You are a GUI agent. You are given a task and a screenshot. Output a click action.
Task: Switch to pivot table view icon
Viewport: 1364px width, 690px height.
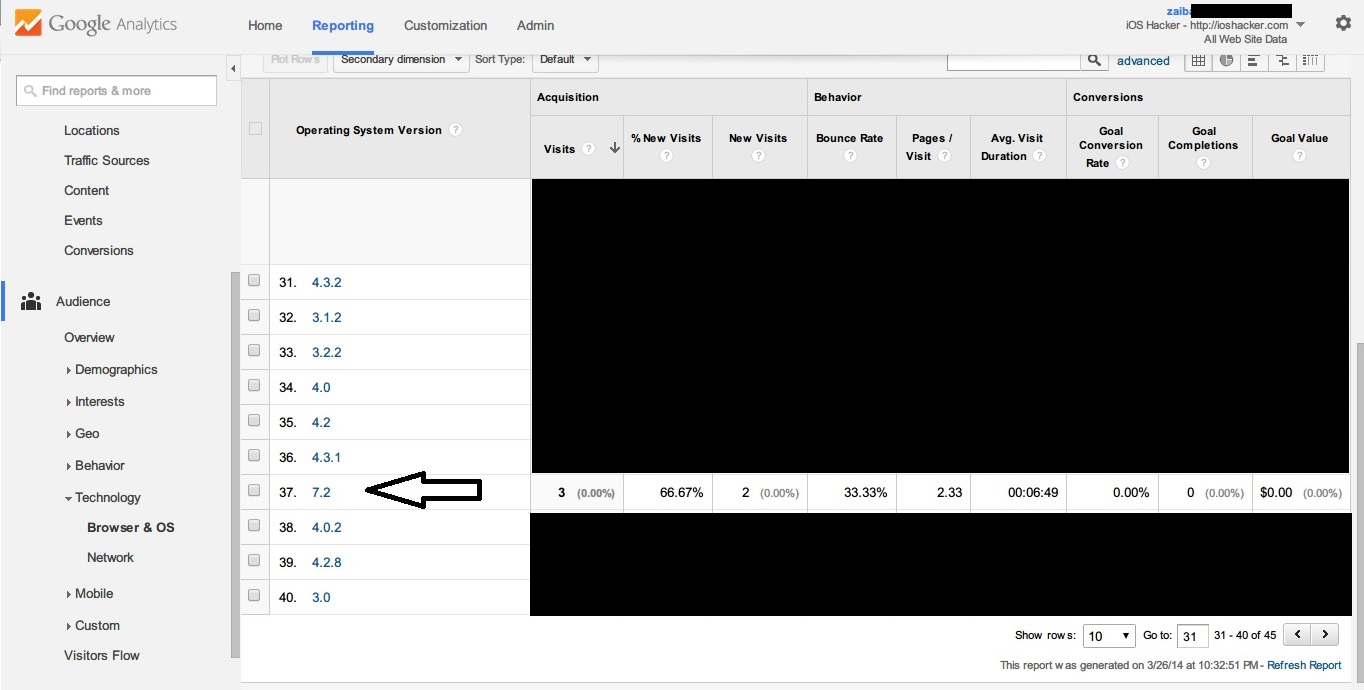coord(1311,60)
